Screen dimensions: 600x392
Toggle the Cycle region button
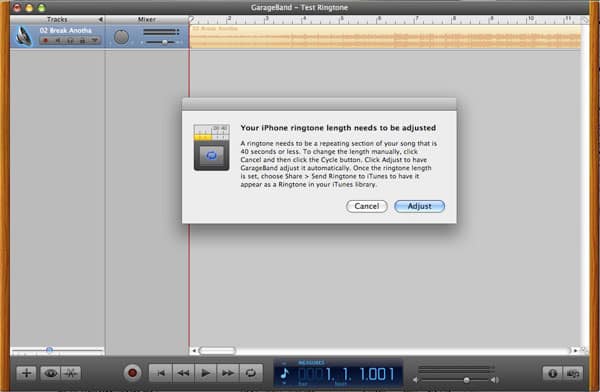pyautogui.click(x=251, y=373)
